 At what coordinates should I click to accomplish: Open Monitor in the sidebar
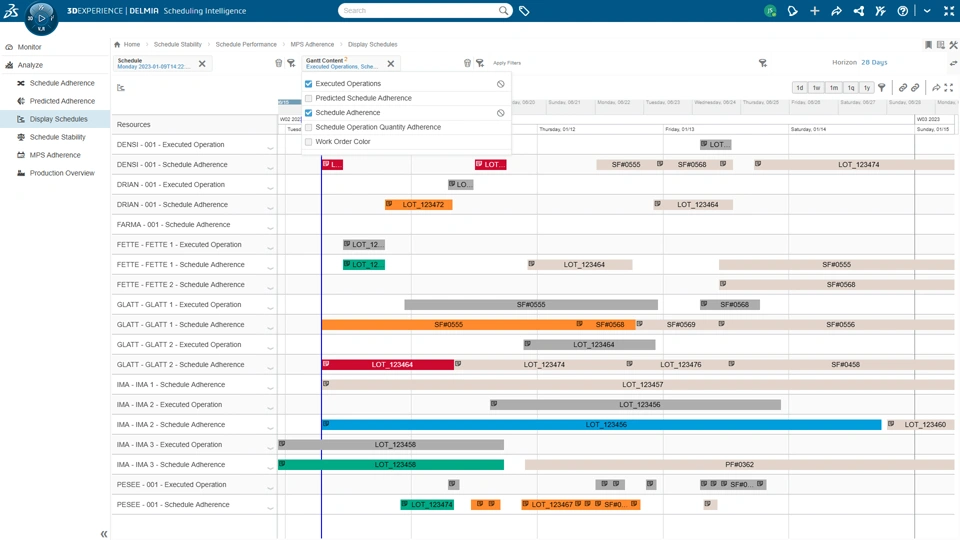(29, 47)
